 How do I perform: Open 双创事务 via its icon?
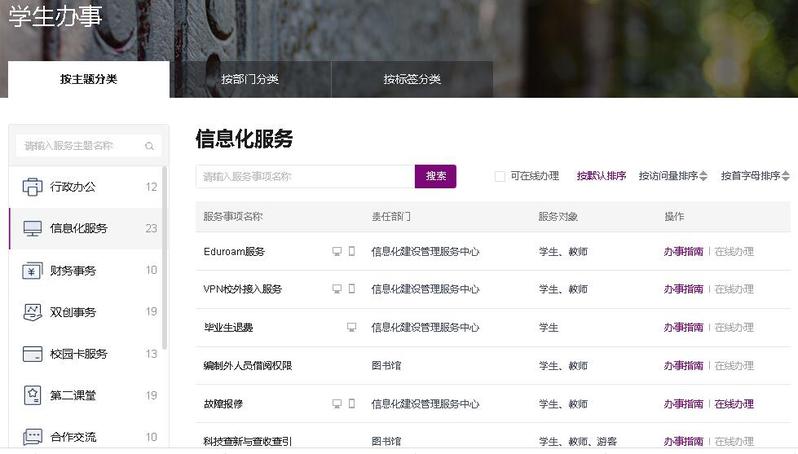(32, 312)
